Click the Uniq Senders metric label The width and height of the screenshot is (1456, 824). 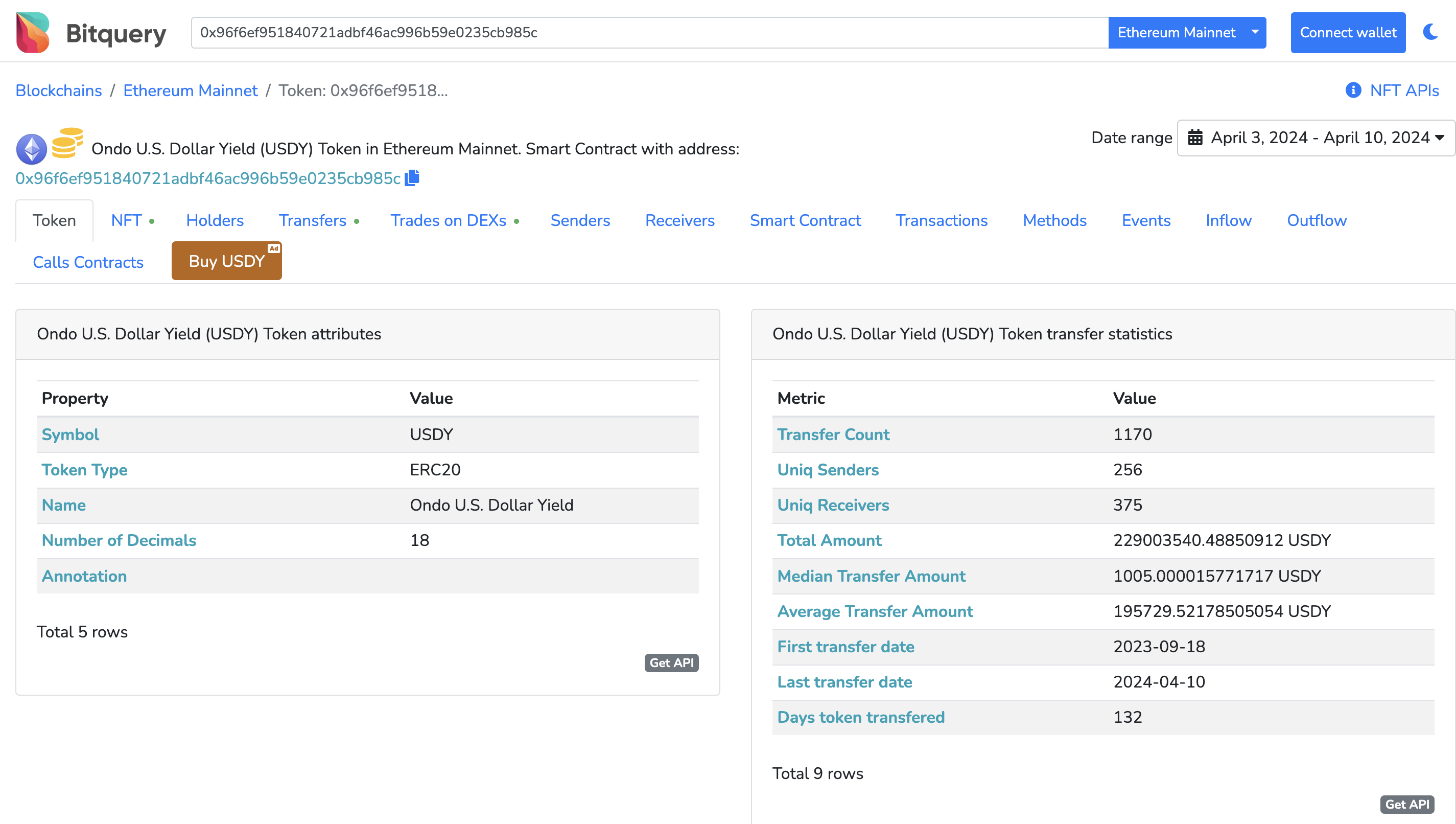coord(828,470)
